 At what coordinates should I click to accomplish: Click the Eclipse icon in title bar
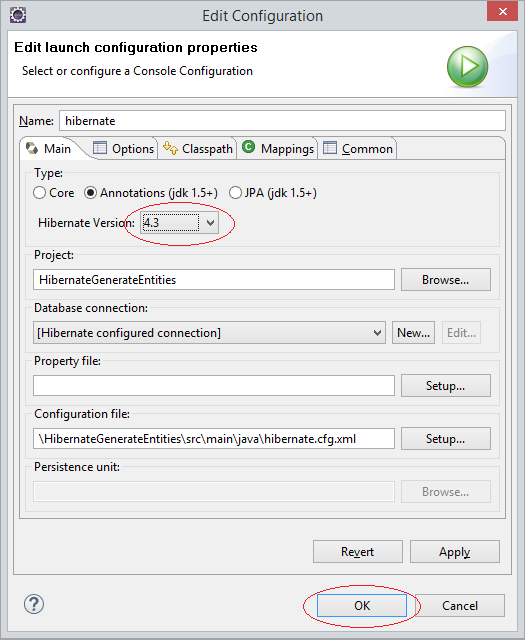18,15
